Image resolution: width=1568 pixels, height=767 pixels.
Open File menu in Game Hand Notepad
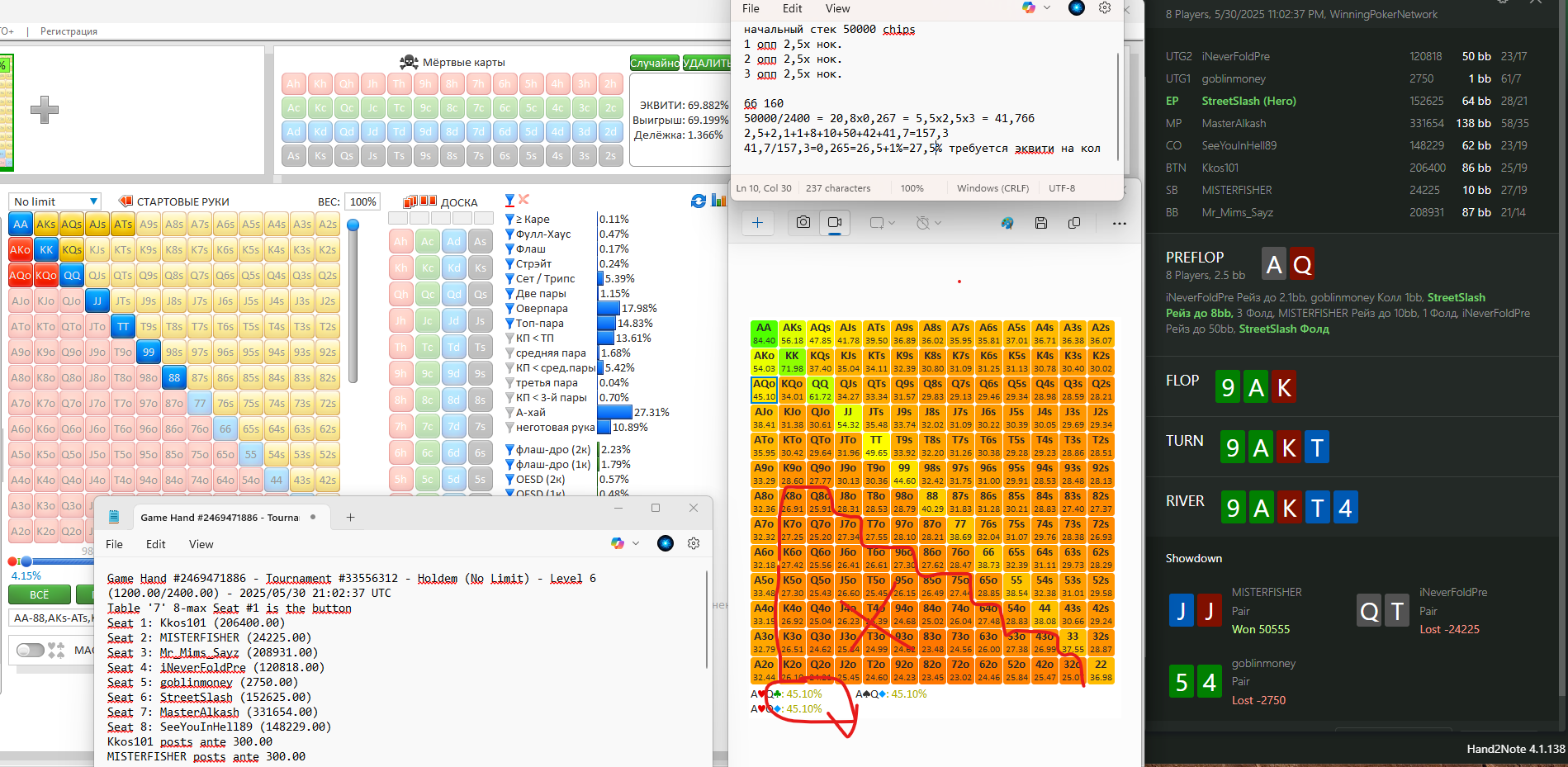pos(114,544)
